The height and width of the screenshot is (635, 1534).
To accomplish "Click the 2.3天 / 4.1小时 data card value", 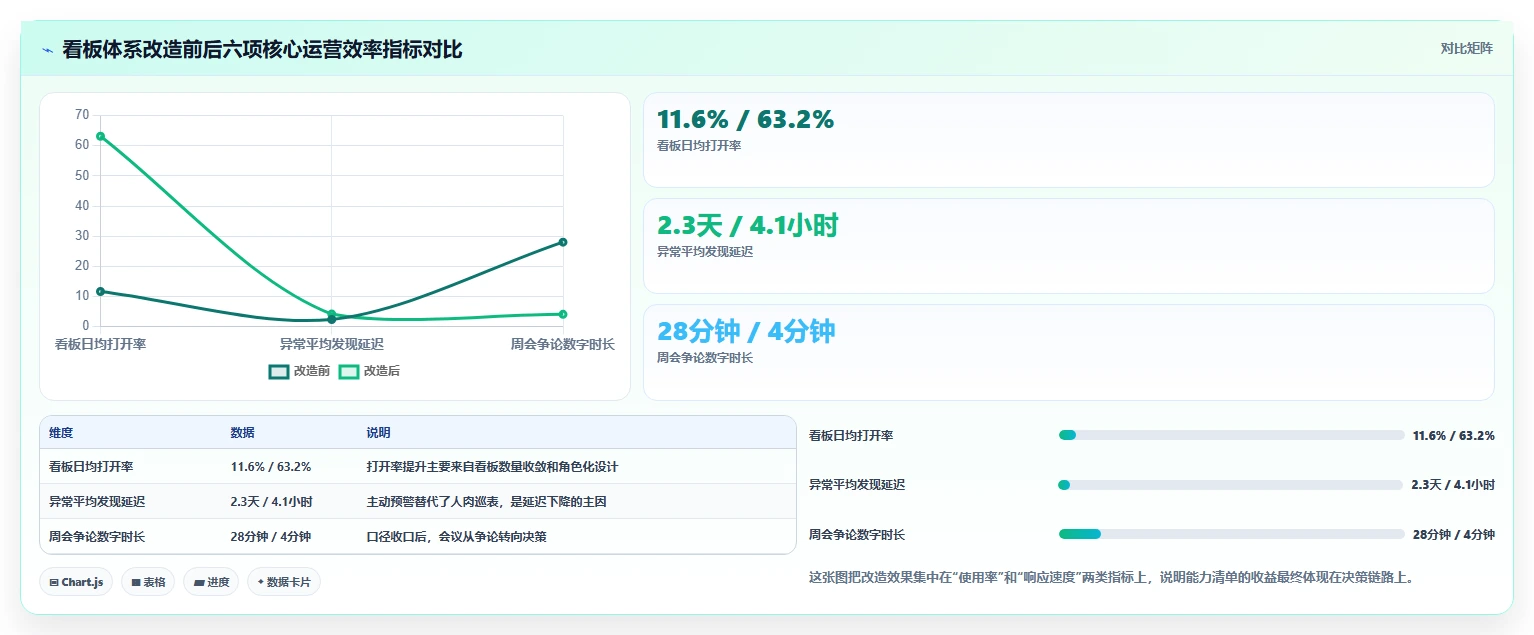I will [x=747, y=226].
